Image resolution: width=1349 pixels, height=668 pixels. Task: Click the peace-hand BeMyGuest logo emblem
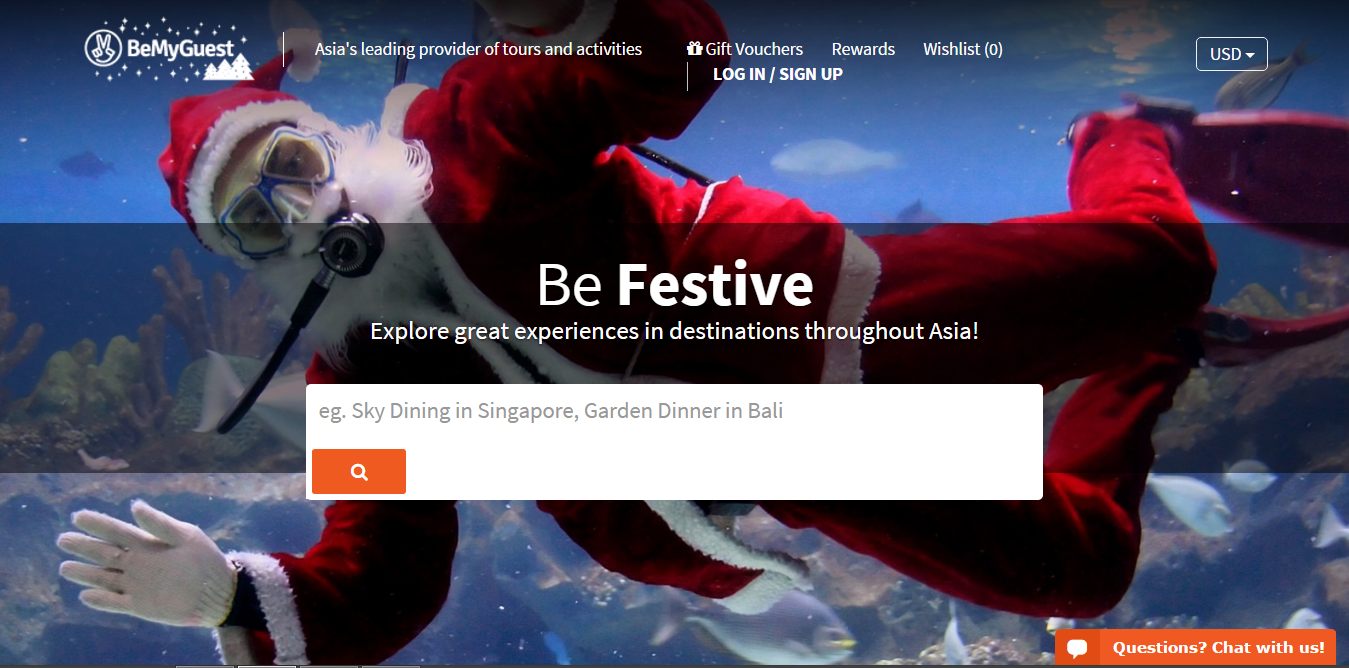click(105, 48)
